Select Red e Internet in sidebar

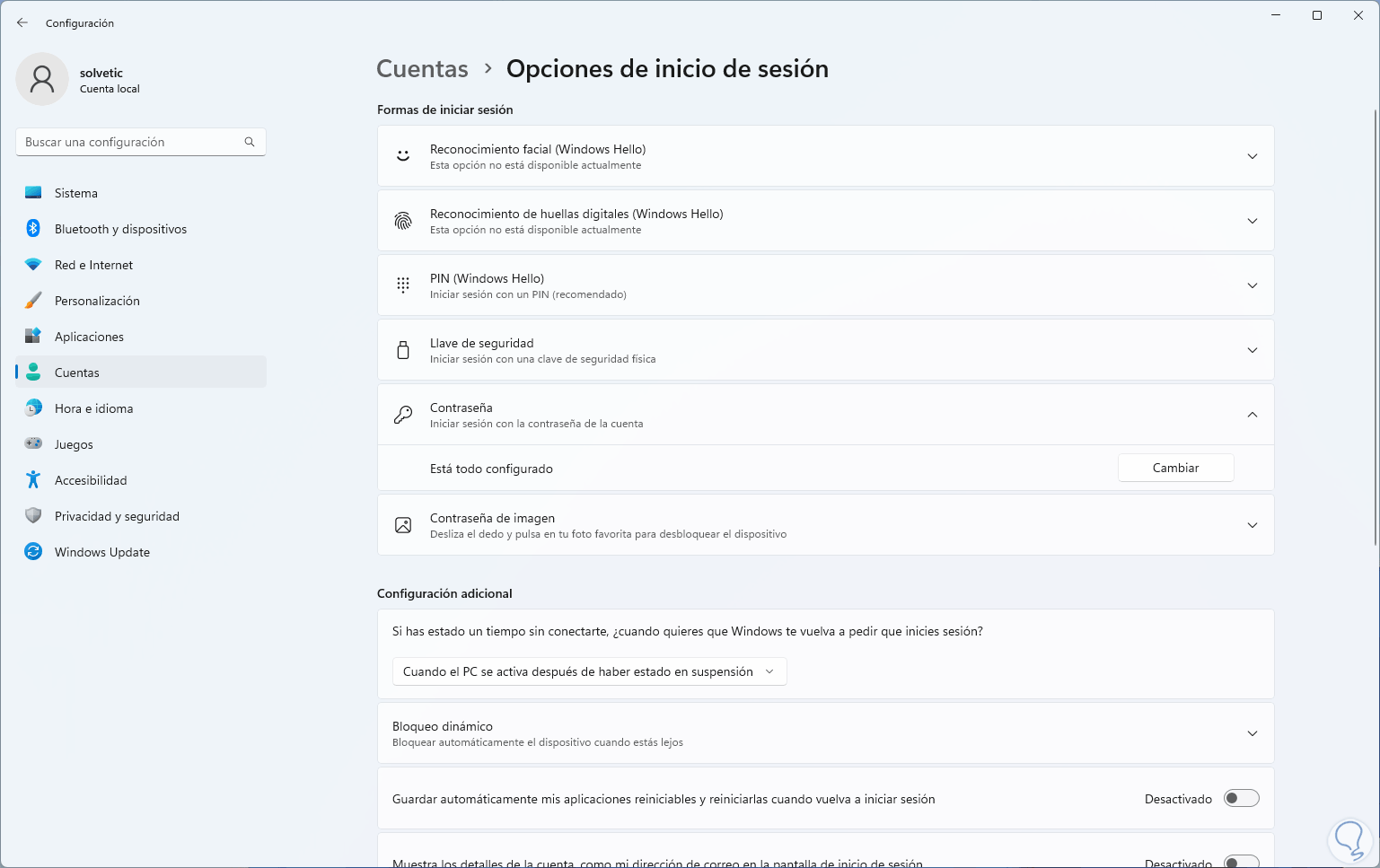click(93, 265)
